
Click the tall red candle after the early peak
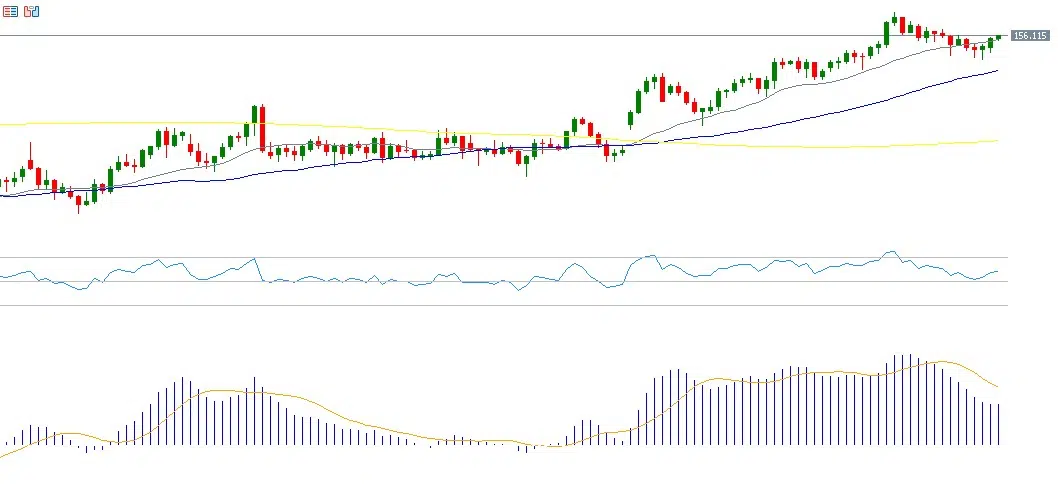point(263,128)
